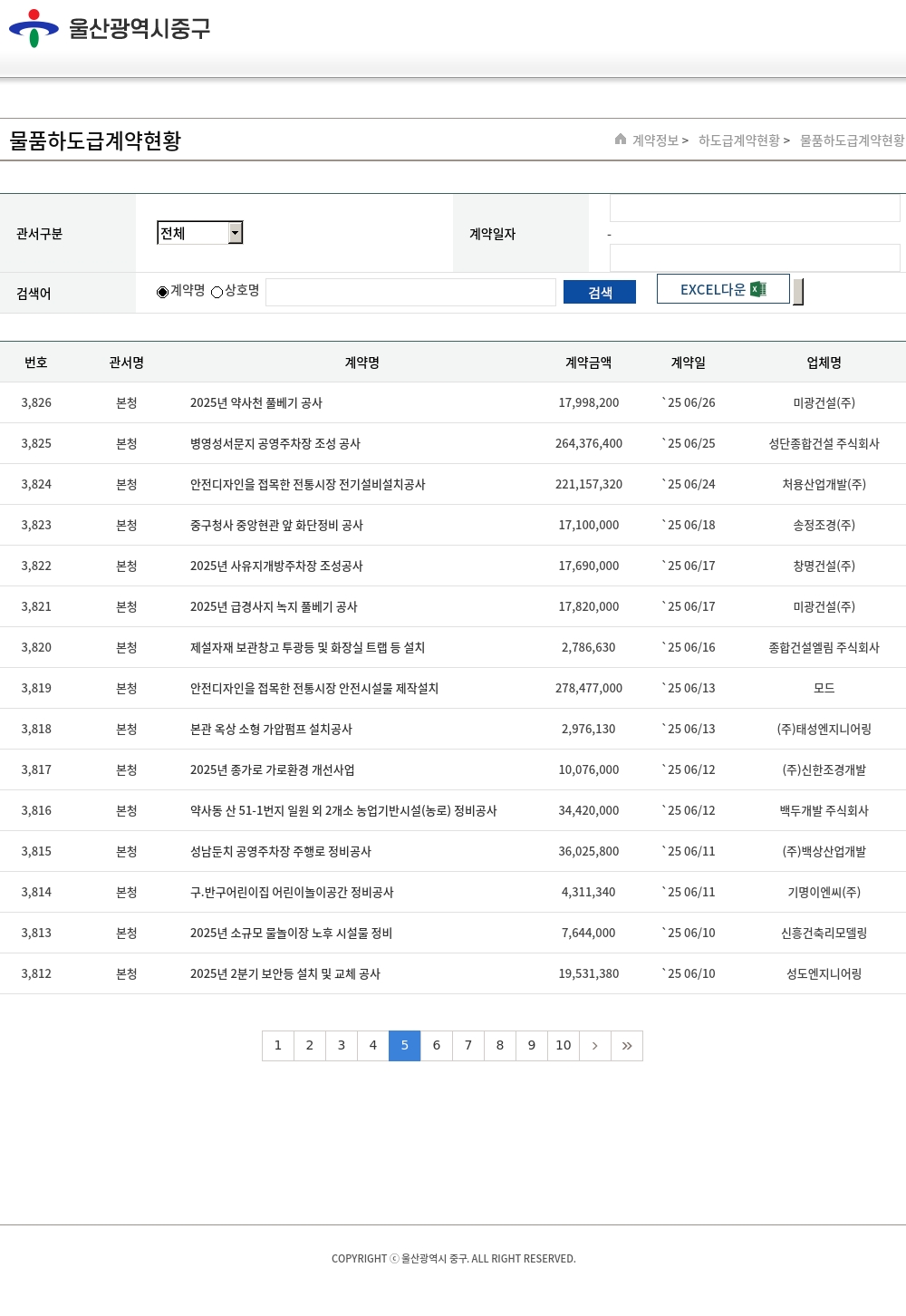Image resolution: width=906 pixels, height=1316 pixels.
Task: Open 중구청사 중앙현관 앞 화단정비 공사
Action: coord(276,526)
